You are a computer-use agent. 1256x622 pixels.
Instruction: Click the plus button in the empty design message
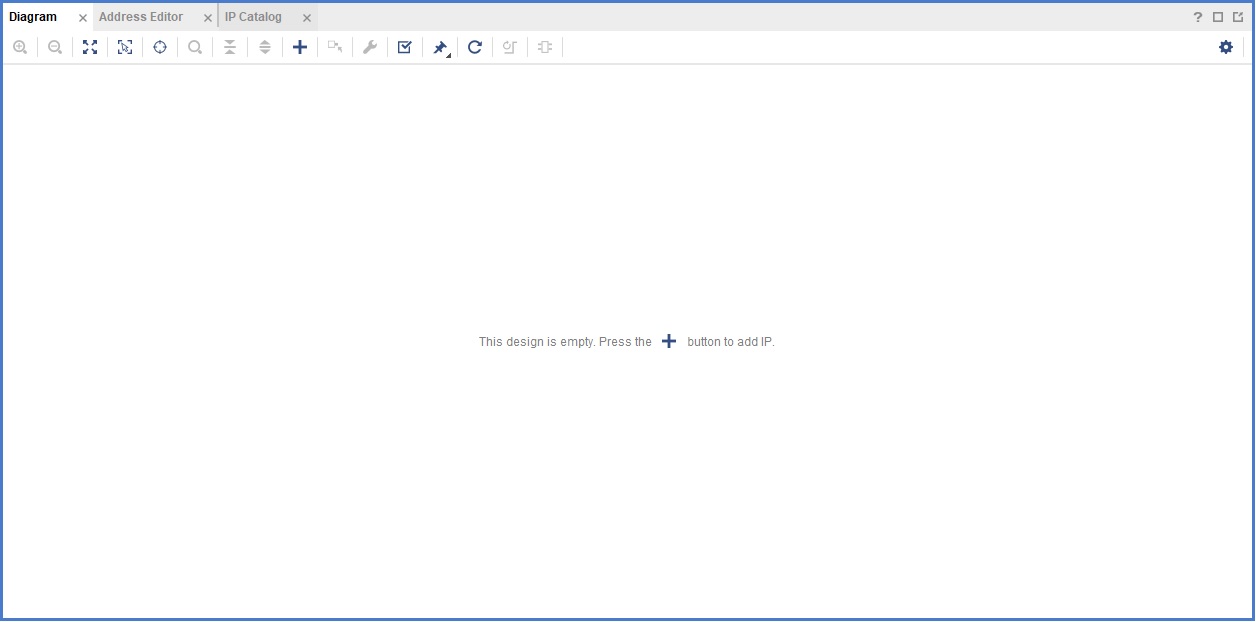tap(669, 342)
